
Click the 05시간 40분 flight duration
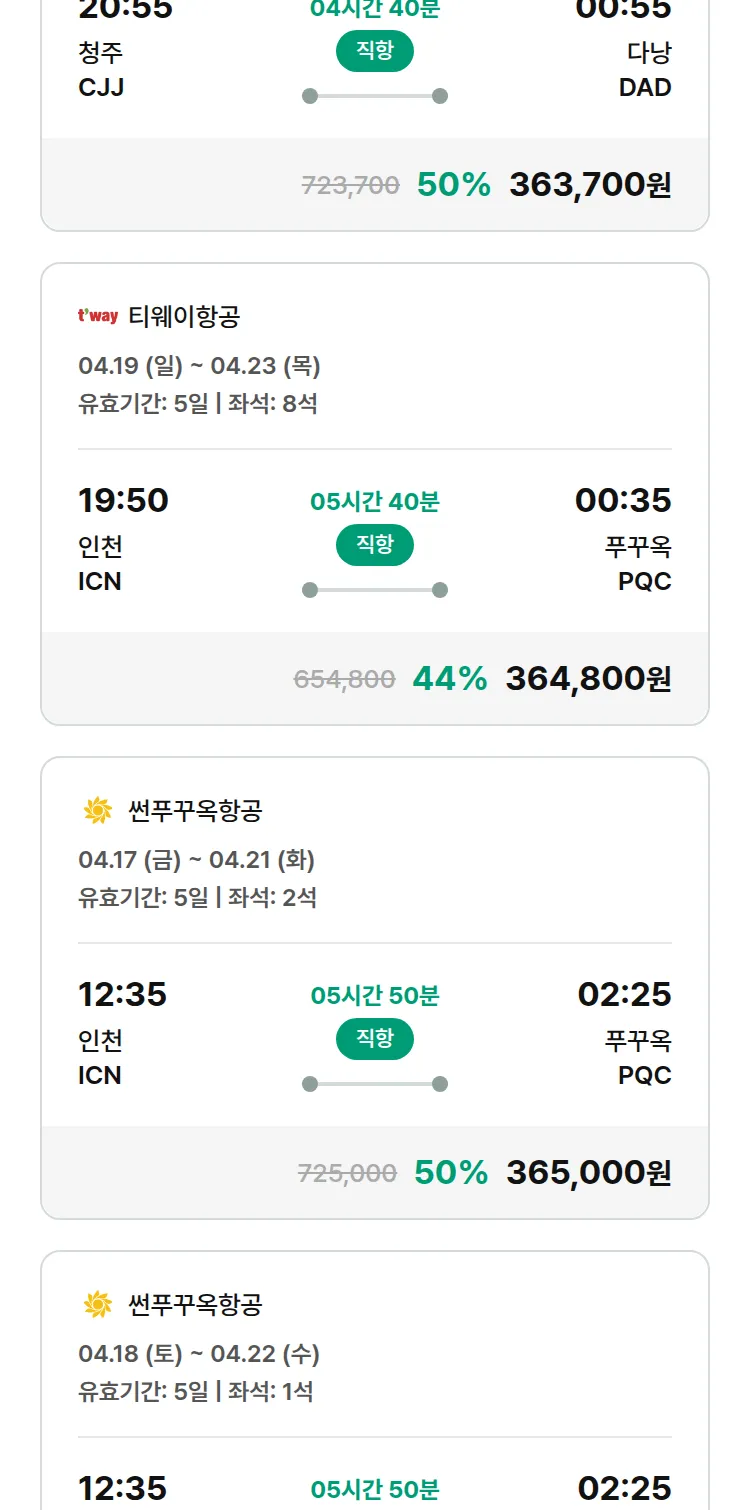pos(375,502)
